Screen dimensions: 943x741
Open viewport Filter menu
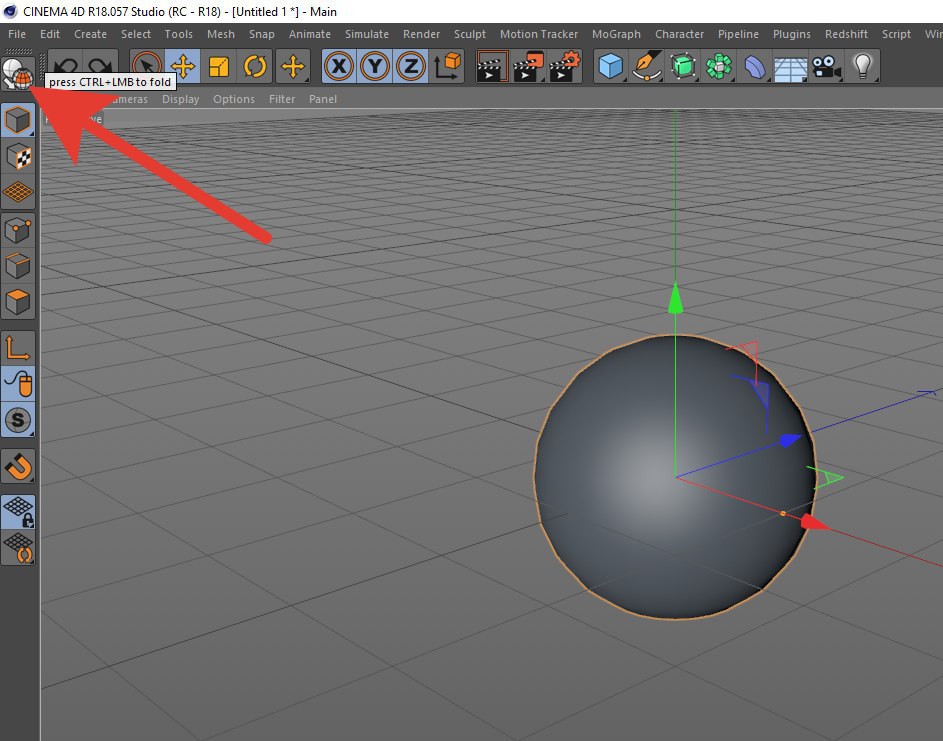282,99
